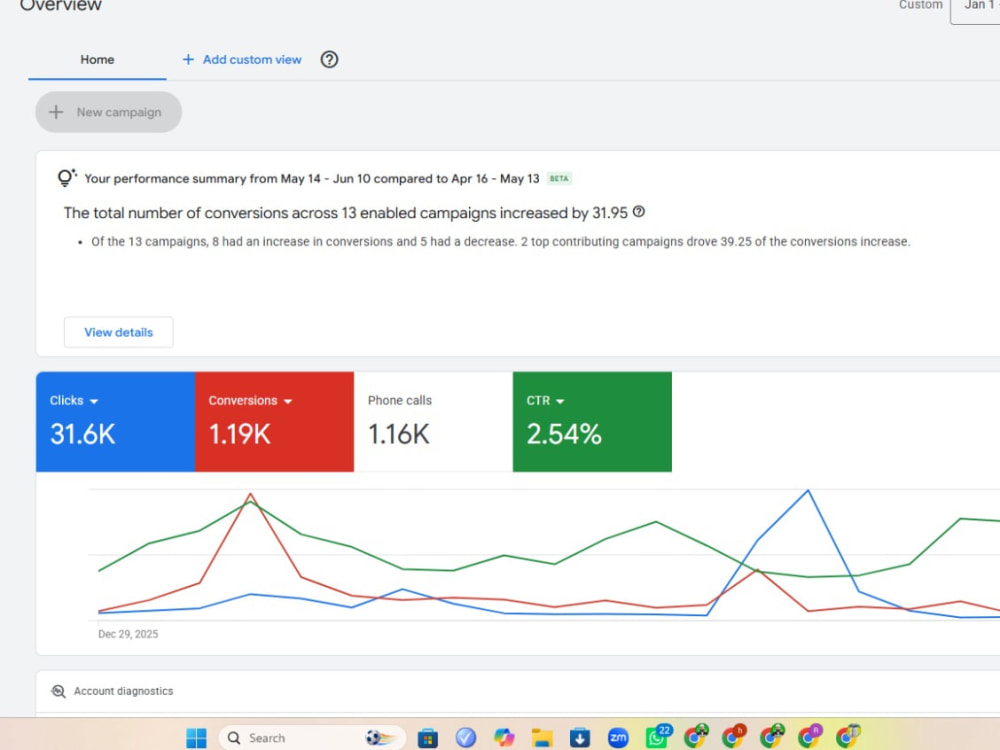The height and width of the screenshot is (750, 1000).
Task: Click the Dec 29, 2025 axis label
Action: point(128,634)
